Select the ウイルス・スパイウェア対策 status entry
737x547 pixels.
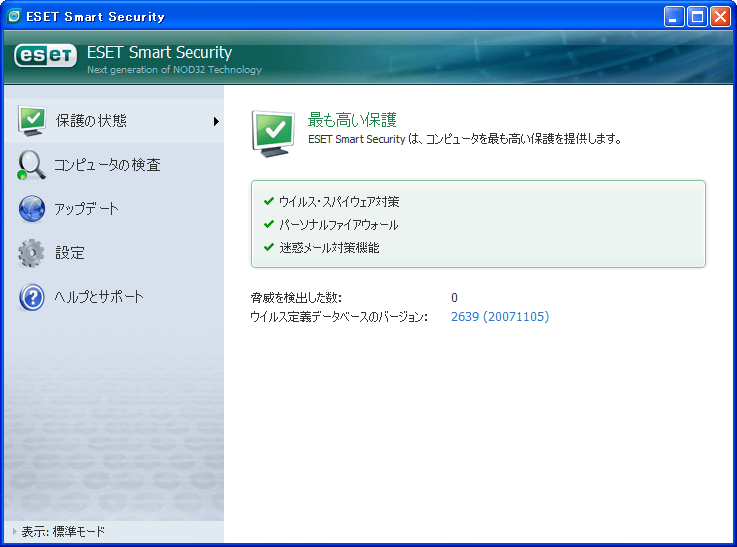(339, 202)
